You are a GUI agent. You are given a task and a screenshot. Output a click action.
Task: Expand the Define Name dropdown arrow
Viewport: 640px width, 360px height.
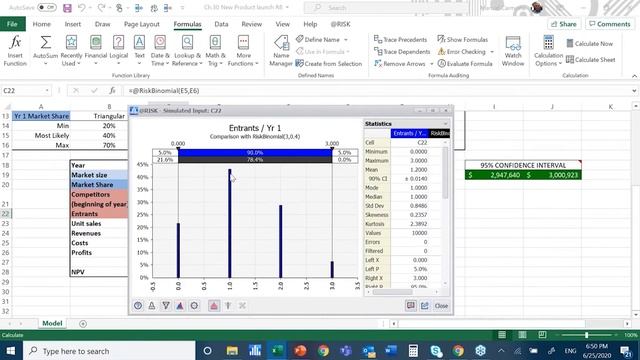tap(346, 40)
